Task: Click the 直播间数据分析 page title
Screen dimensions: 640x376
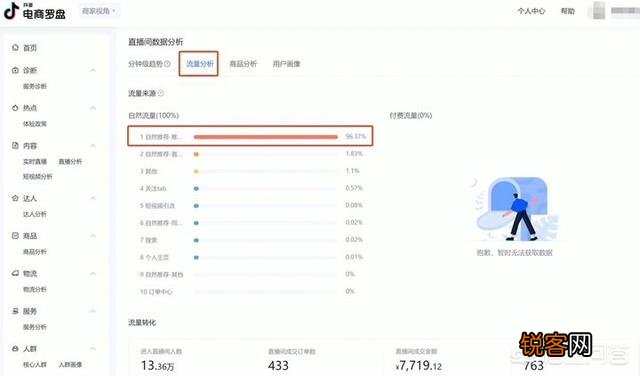Action: click(x=156, y=42)
